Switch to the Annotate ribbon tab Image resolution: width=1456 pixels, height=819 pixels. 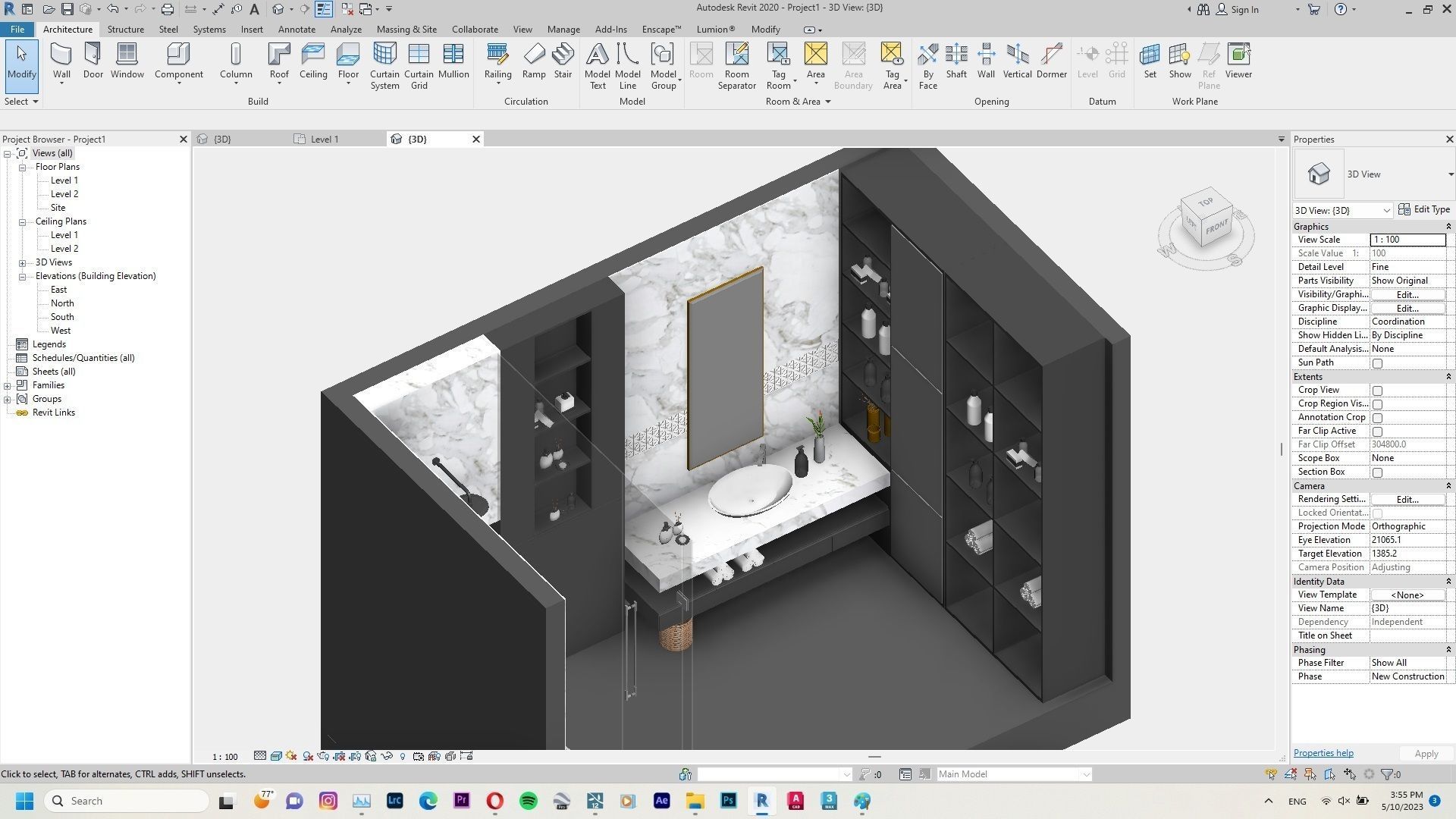(297, 29)
